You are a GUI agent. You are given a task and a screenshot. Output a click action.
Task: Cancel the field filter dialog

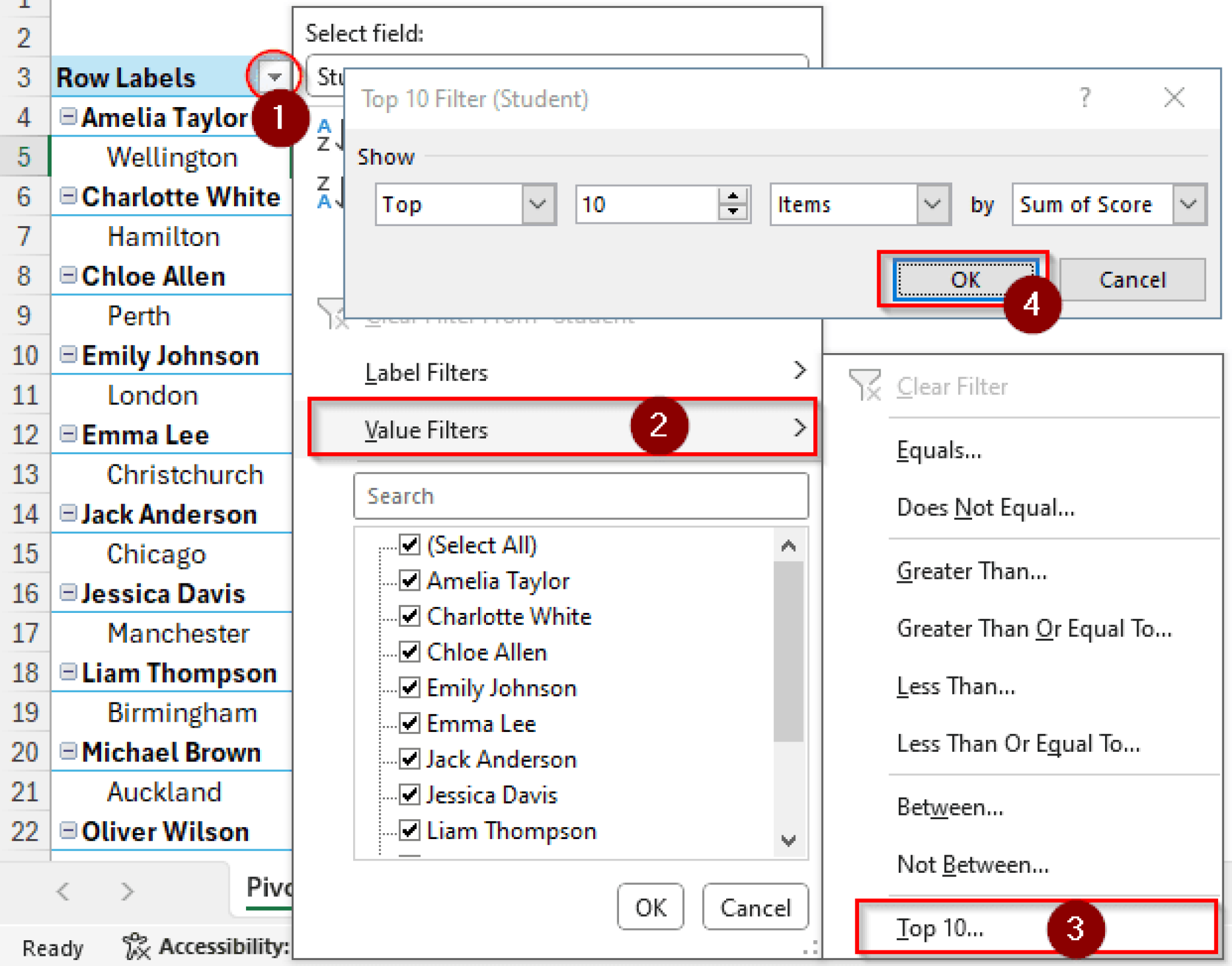click(x=755, y=908)
